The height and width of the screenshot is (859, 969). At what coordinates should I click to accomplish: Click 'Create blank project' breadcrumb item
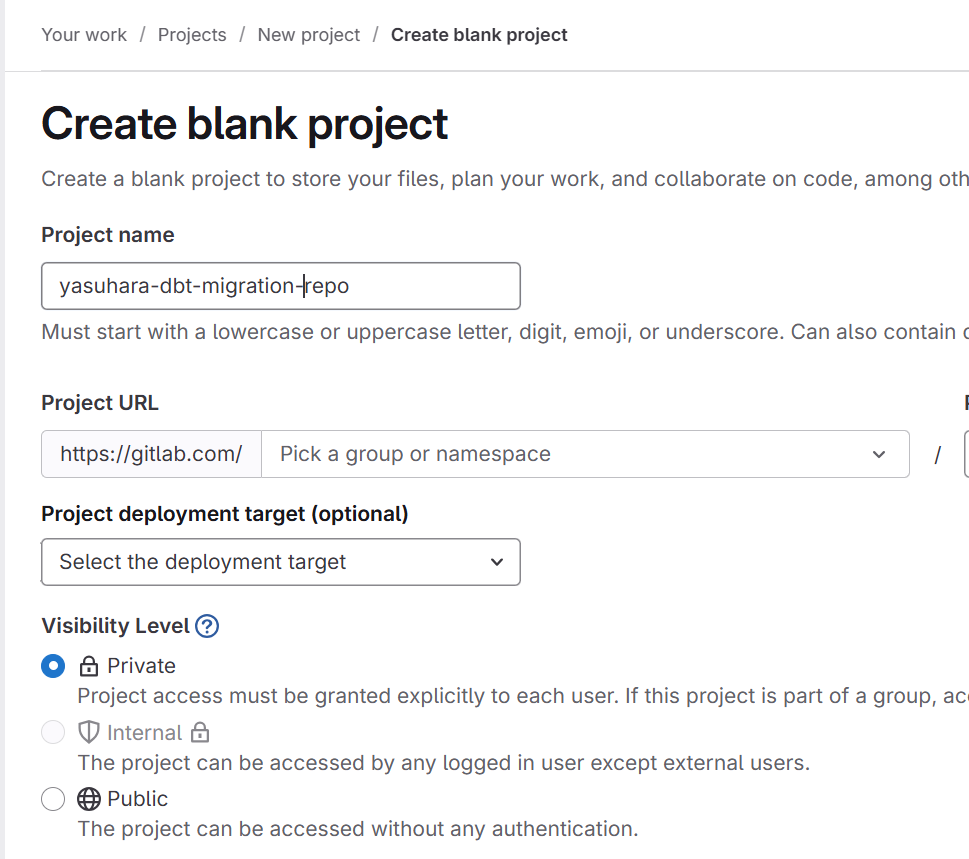tap(479, 35)
